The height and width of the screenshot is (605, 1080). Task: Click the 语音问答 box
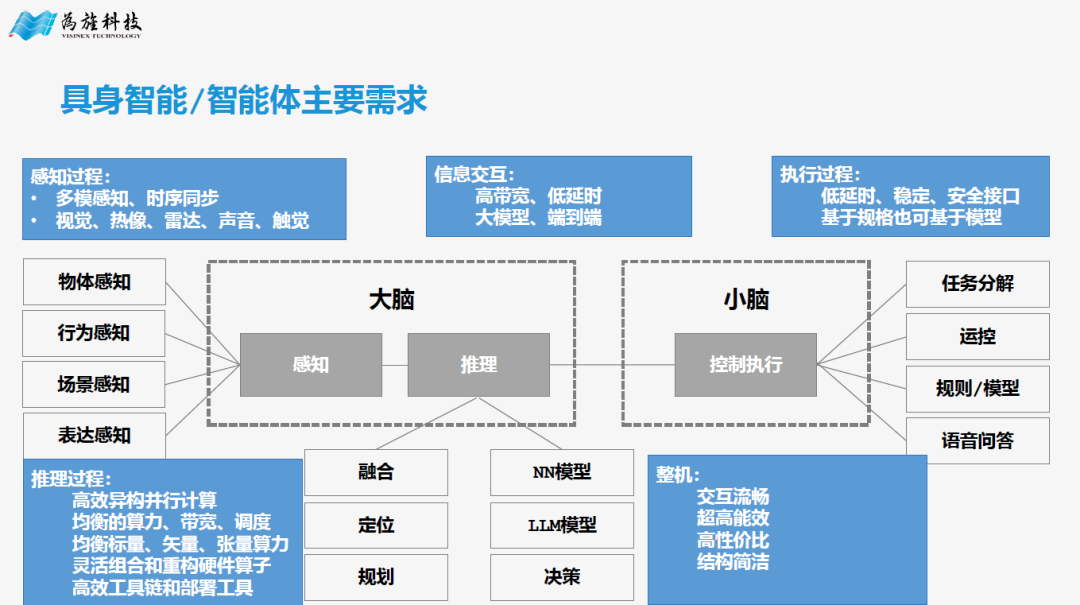click(x=978, y=441)
